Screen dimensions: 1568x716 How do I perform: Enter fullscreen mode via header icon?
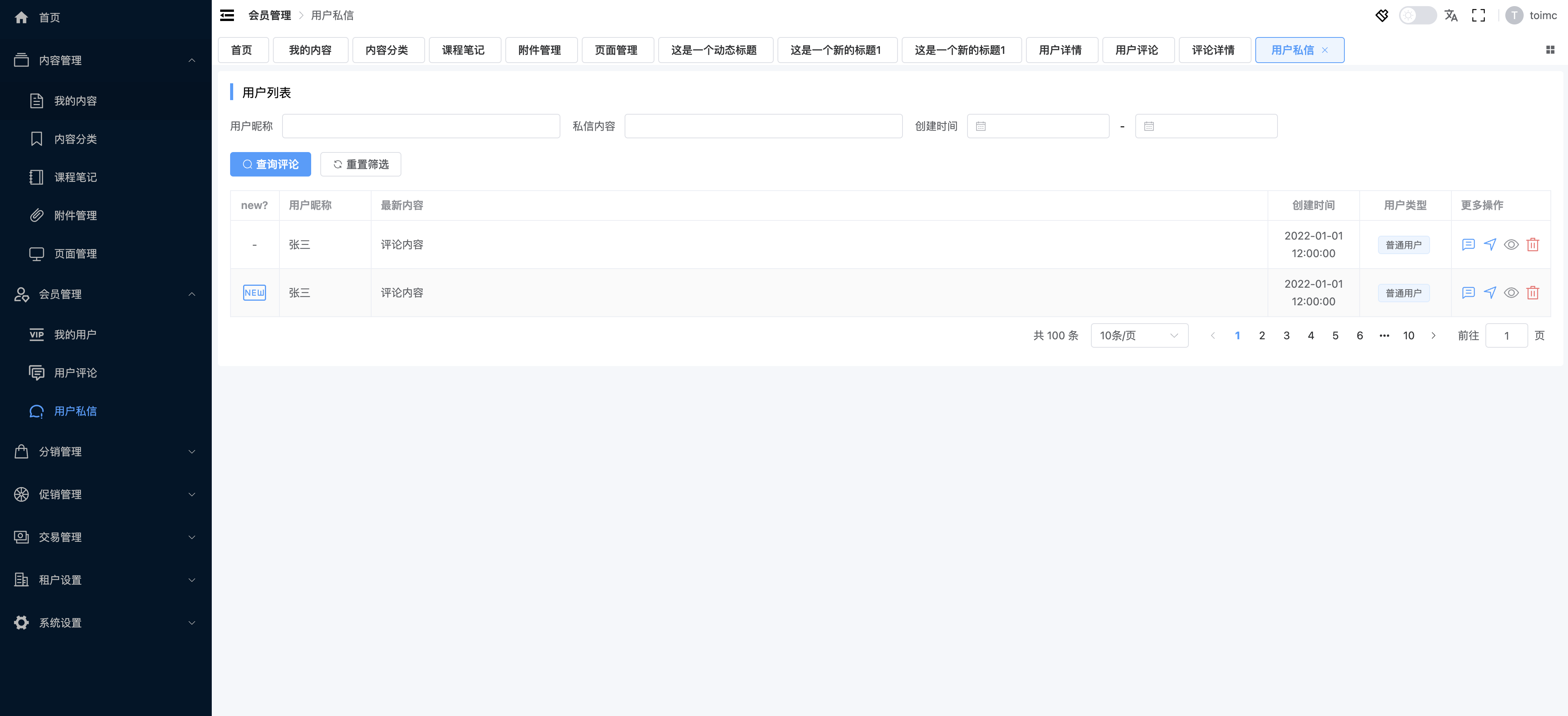pyautogui.click(x=1478, y=16)
